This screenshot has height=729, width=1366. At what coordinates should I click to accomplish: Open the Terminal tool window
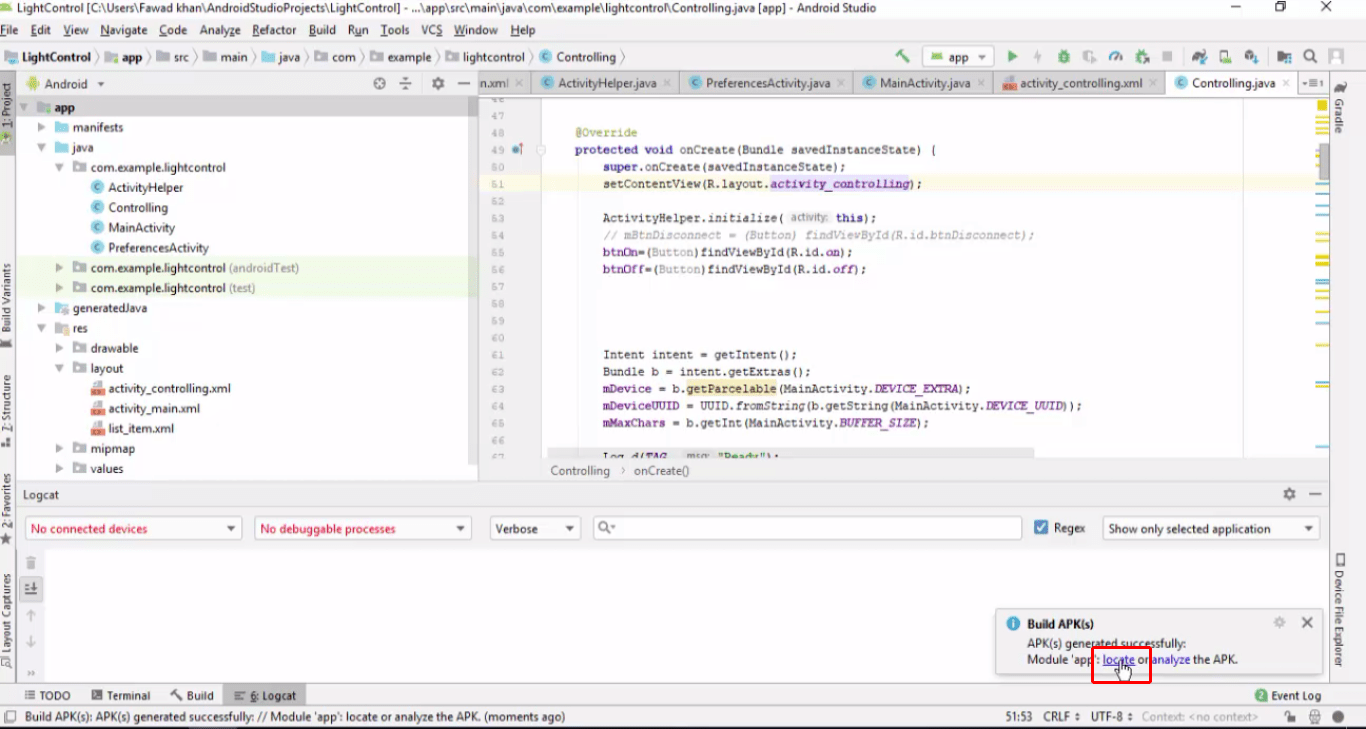tap(121, 695)
